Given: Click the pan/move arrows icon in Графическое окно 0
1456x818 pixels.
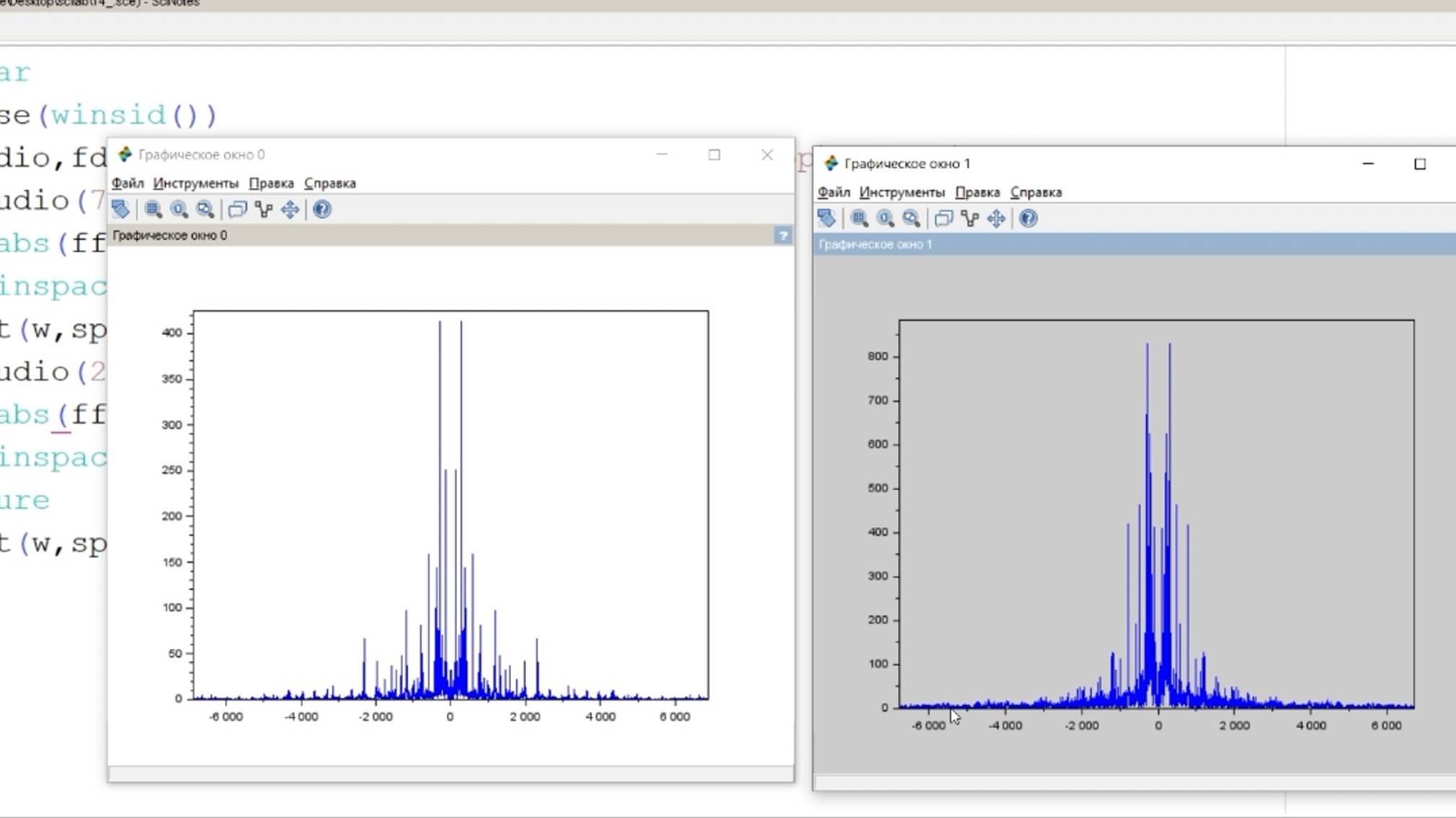Looking at the screenshot, I should click(290, 210).
